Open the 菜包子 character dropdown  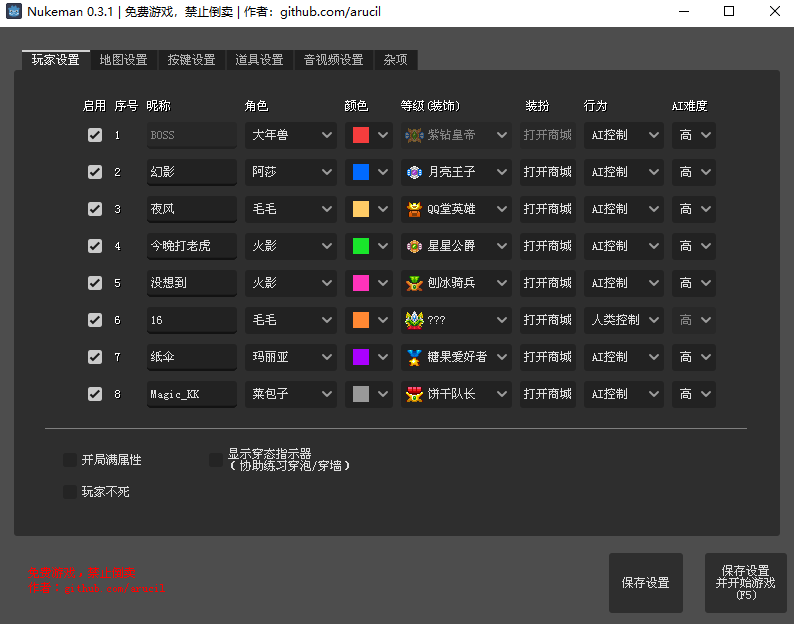click(x=291, y=394)
